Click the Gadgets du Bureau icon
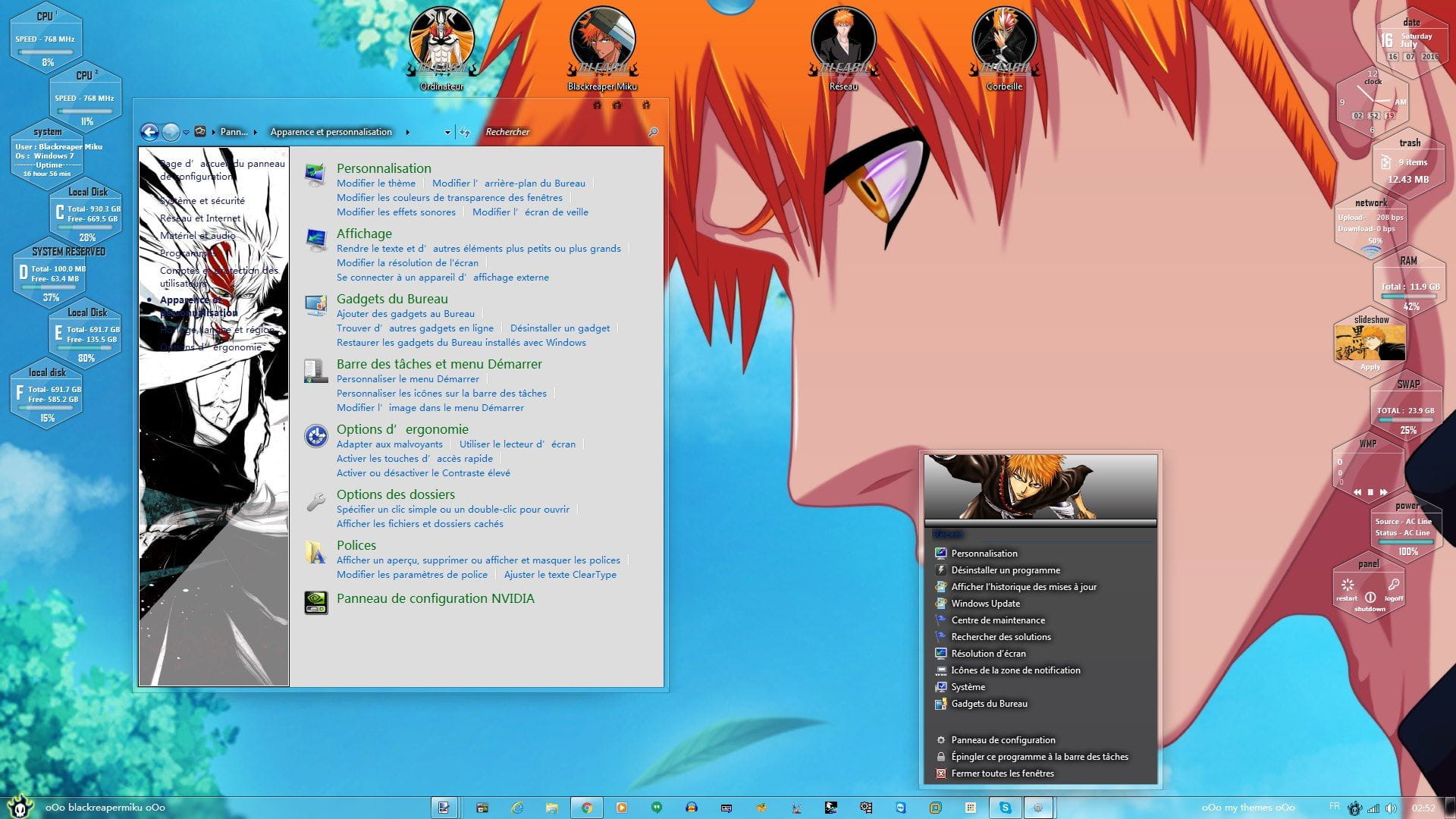The image size is (1456, 819). coord(315,306)
